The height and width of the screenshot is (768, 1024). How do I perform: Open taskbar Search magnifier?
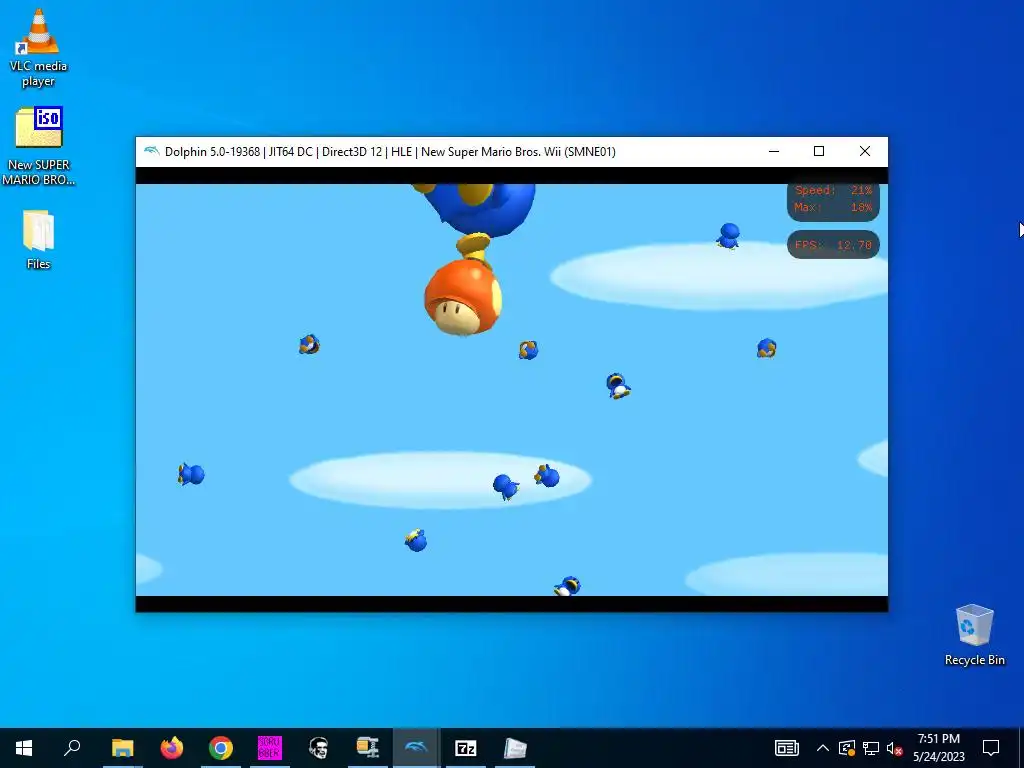tap(72, 748)
